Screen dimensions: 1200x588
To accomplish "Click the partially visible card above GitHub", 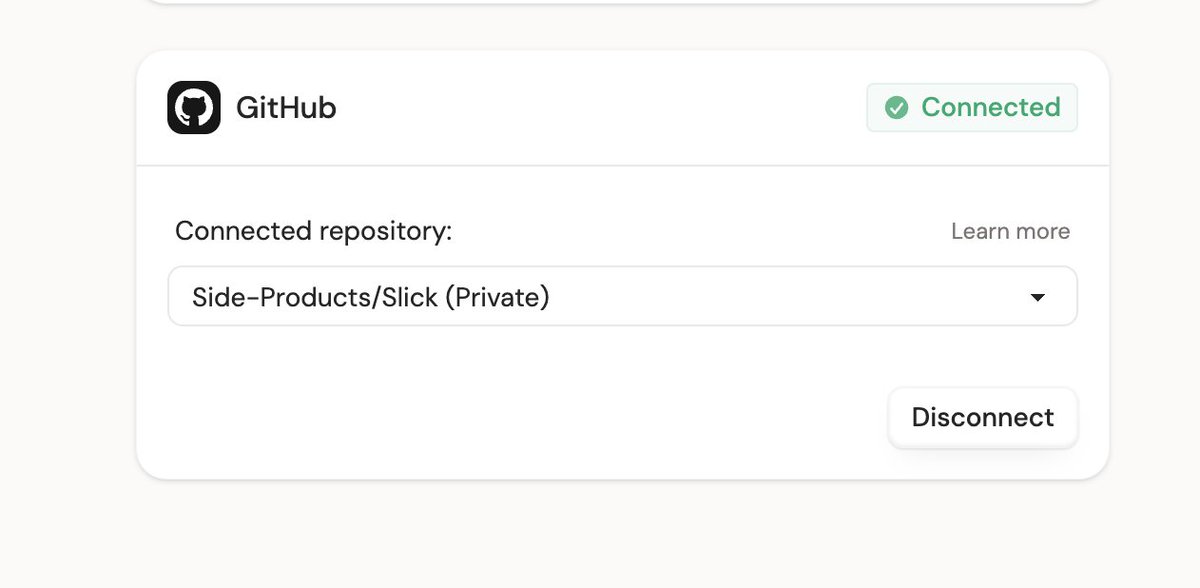I will 622,2.
